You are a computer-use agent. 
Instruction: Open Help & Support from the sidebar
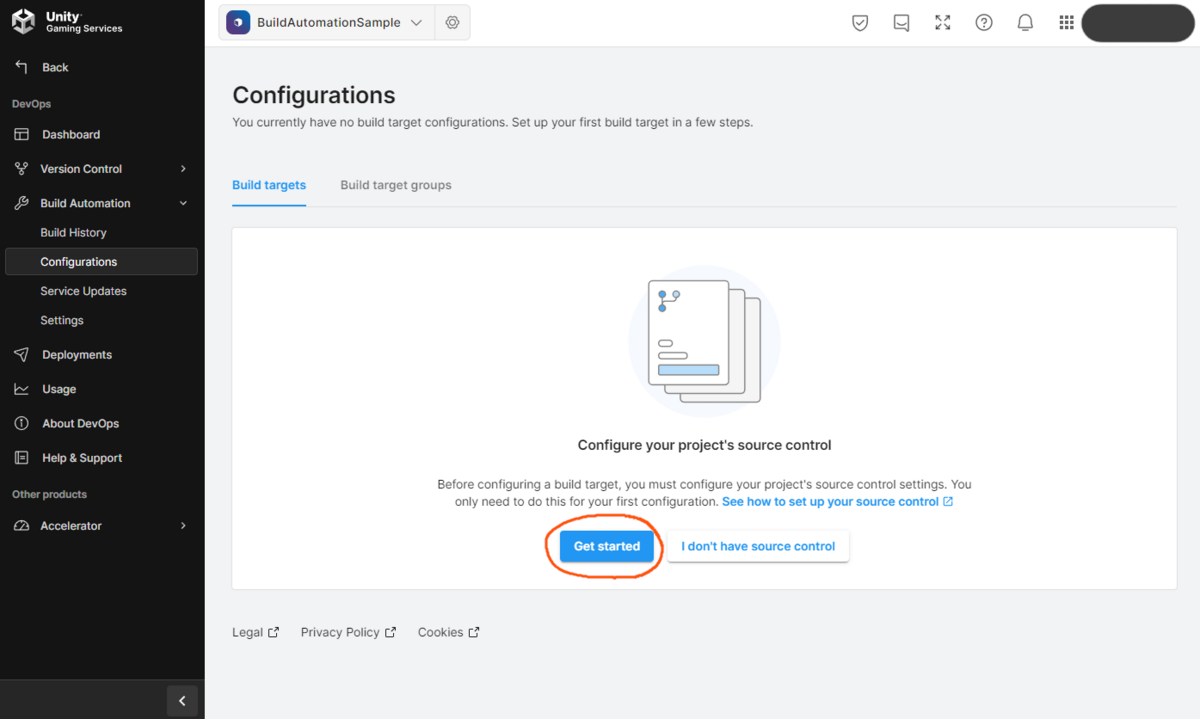pyautogui.click(x=22, y=457)
